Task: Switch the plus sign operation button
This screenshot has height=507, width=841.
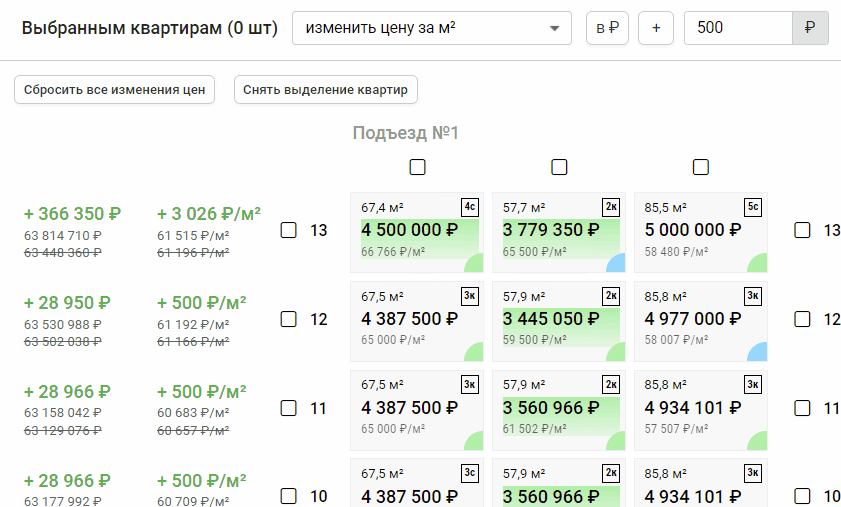Action: [x=656, y=28]
